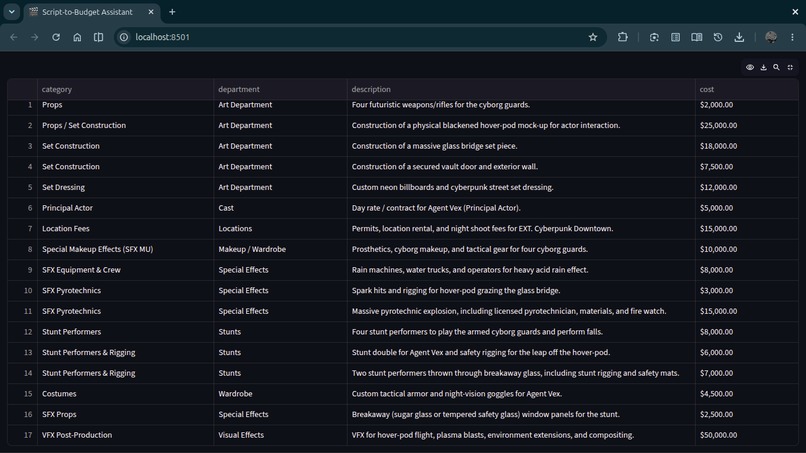806x453 pixels.
Task: View site information icon in address bar
Action: pos(124,37)
